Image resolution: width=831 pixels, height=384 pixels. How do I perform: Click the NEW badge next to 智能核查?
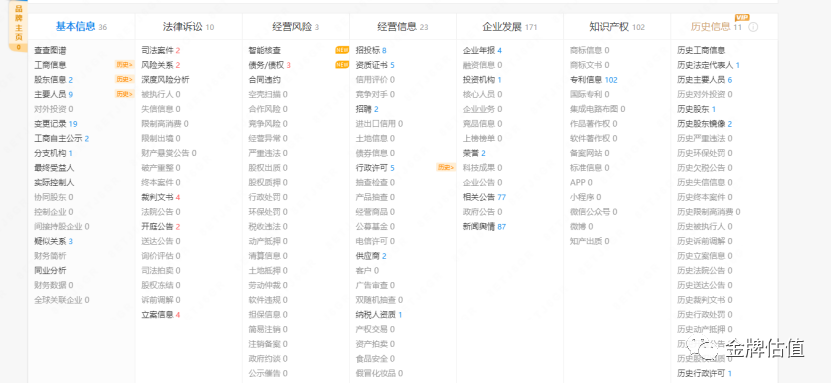pos(342,50)
